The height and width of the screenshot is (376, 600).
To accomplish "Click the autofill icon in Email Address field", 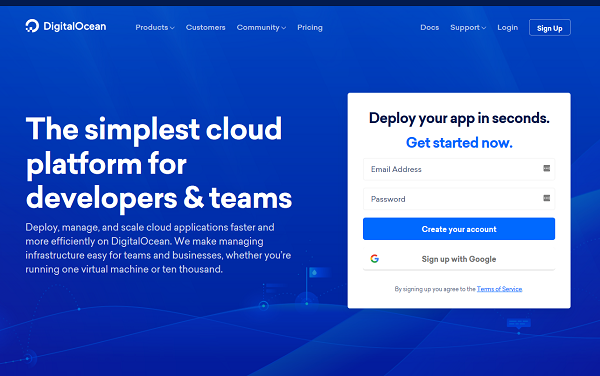I will pyautogui.click(x=546, y=168).
